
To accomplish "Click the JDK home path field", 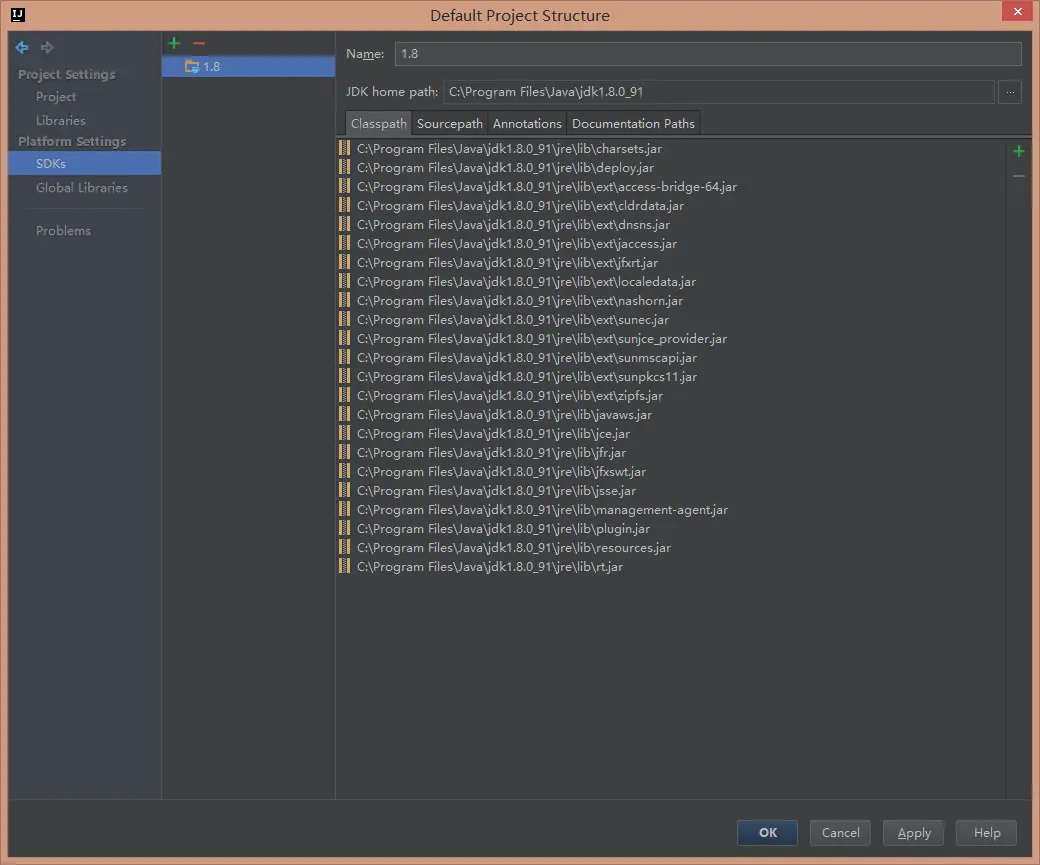I will pos(719,92).
